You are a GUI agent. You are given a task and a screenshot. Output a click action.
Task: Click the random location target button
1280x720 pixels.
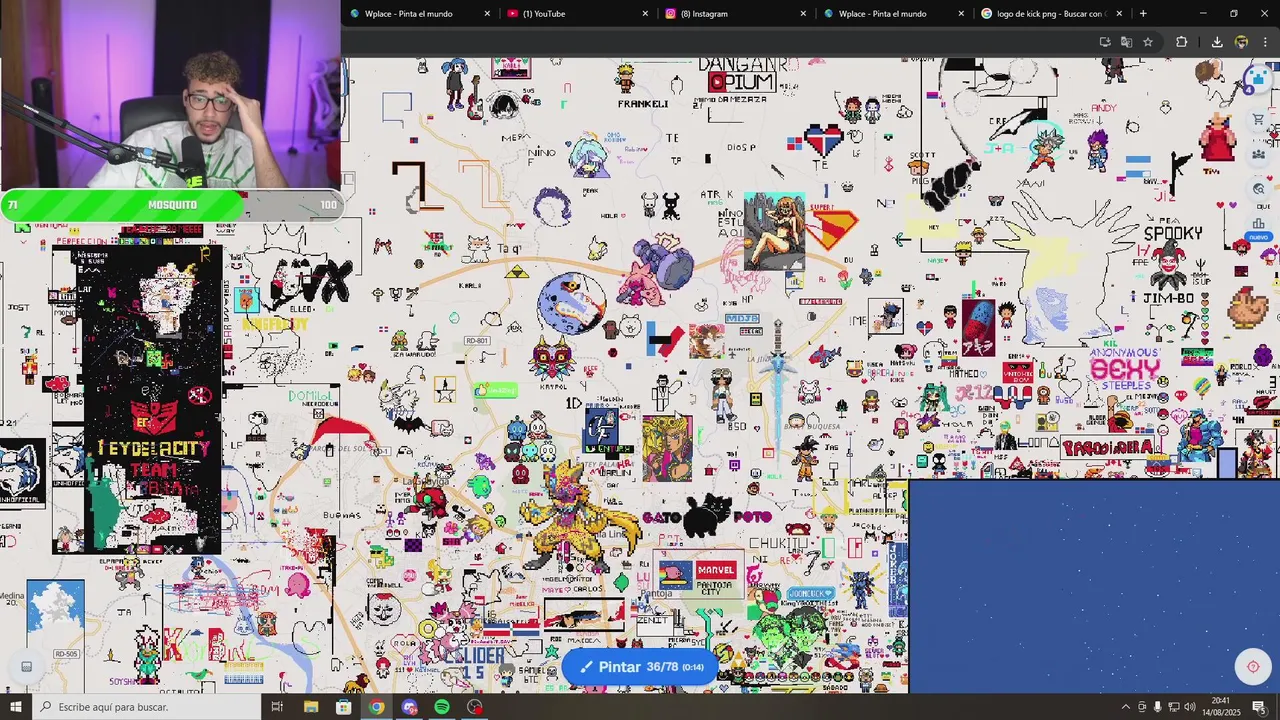click(x=1253, y=667)
